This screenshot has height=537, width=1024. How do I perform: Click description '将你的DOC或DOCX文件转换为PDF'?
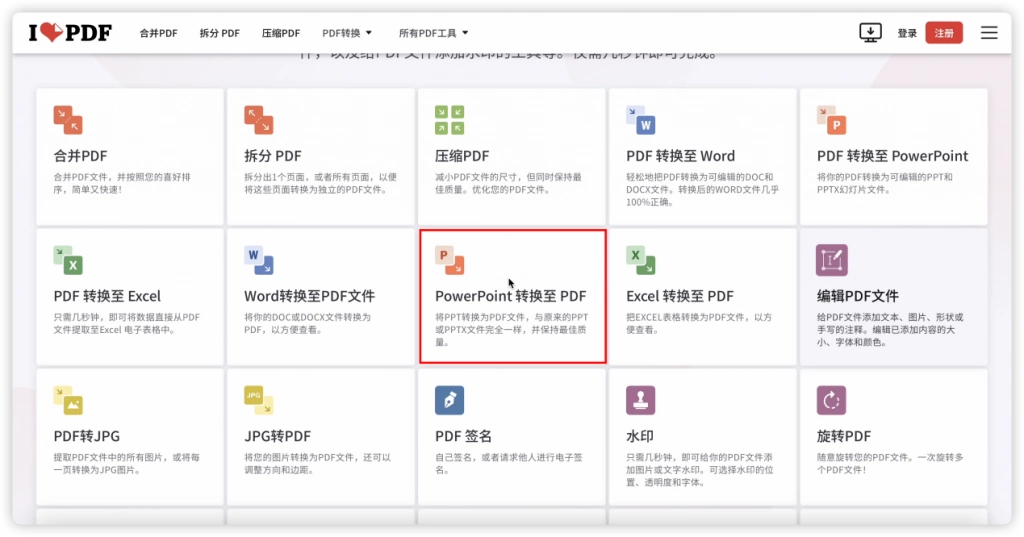[x=308, y=323]
